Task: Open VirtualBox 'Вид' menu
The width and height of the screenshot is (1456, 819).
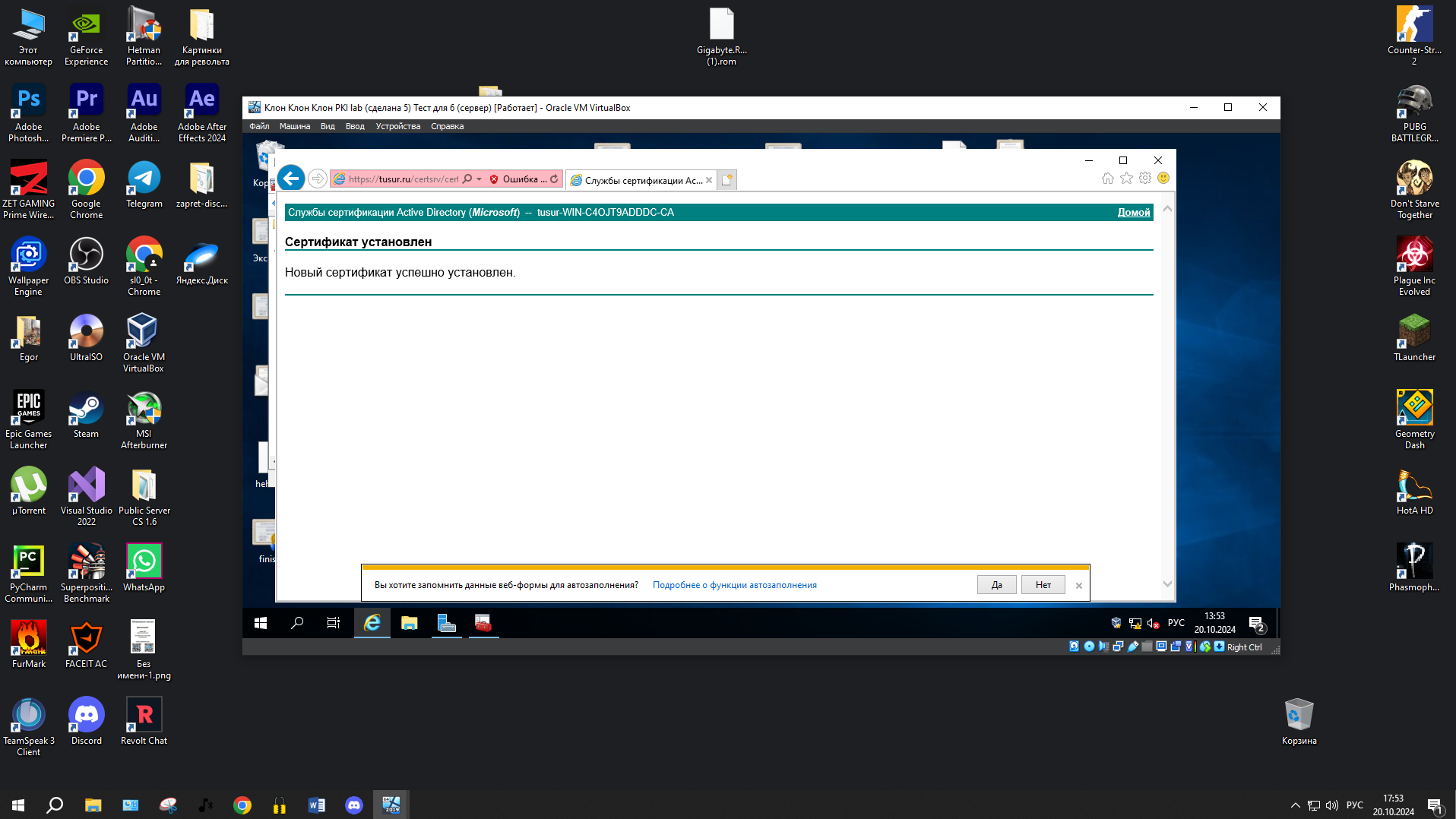Action: pos(328,126)
